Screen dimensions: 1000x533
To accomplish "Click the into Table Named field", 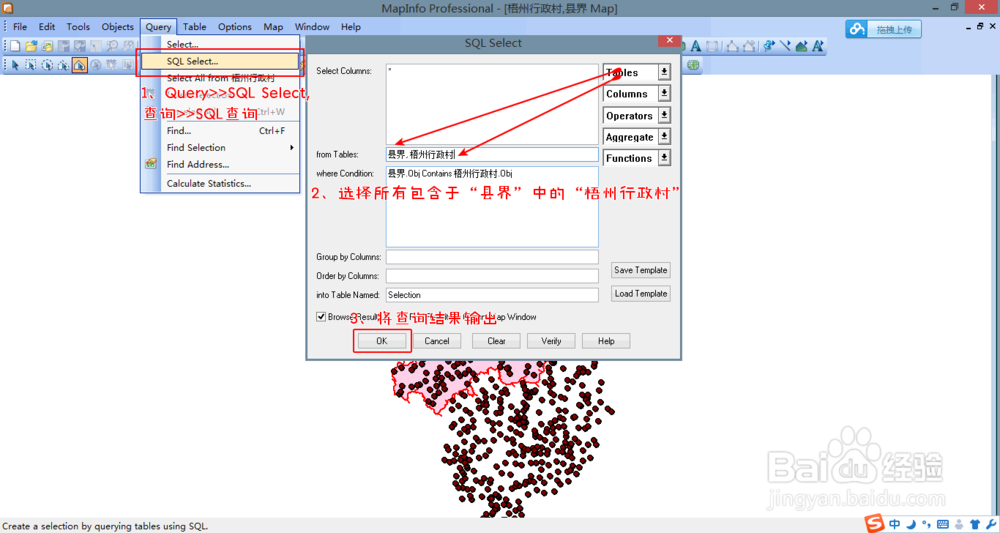I will pyautogui.click(x=492, y=295).
